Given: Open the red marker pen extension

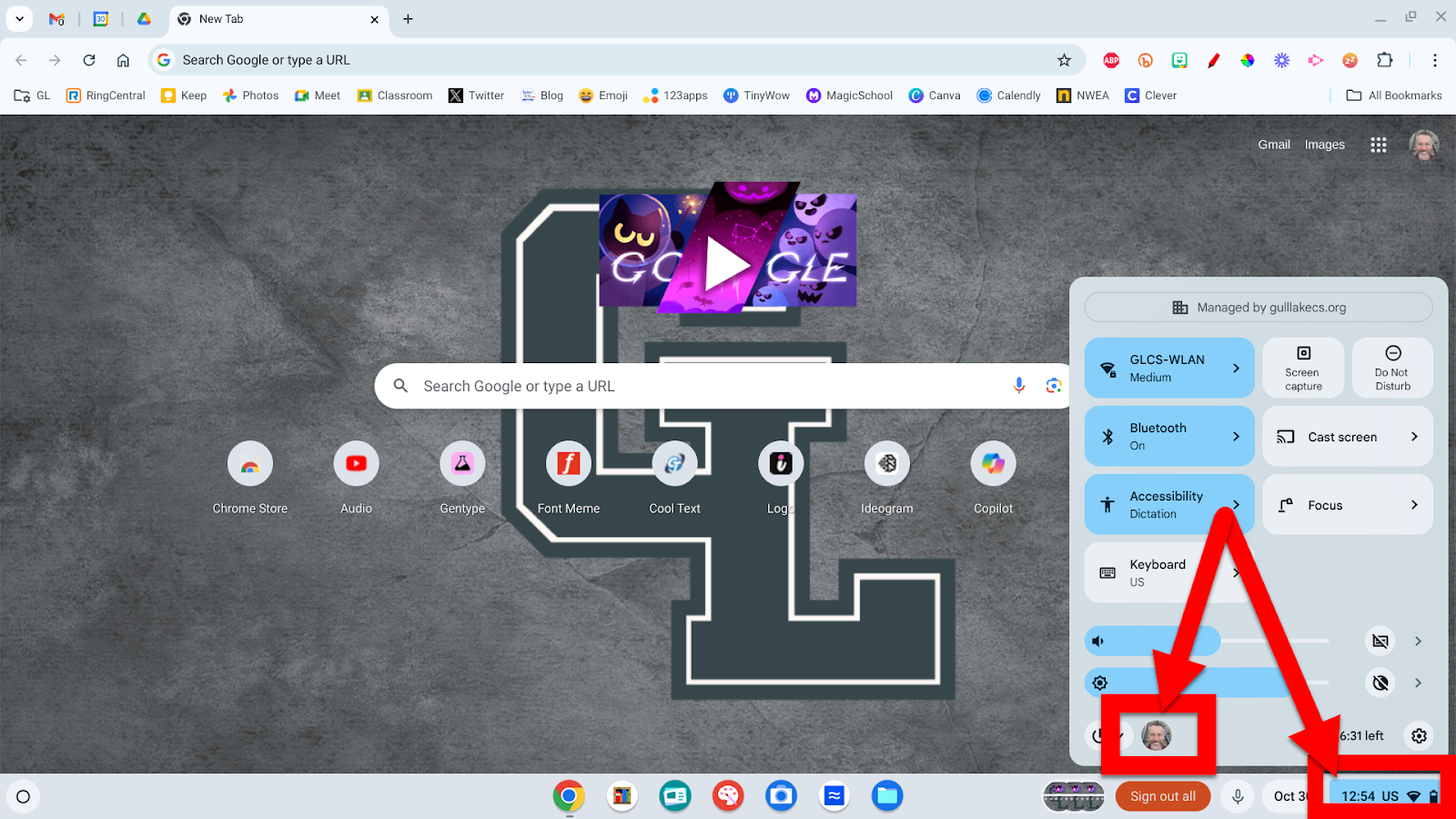Looking at the screenshot, I should pyautogui.click(x=1213, y=60).
